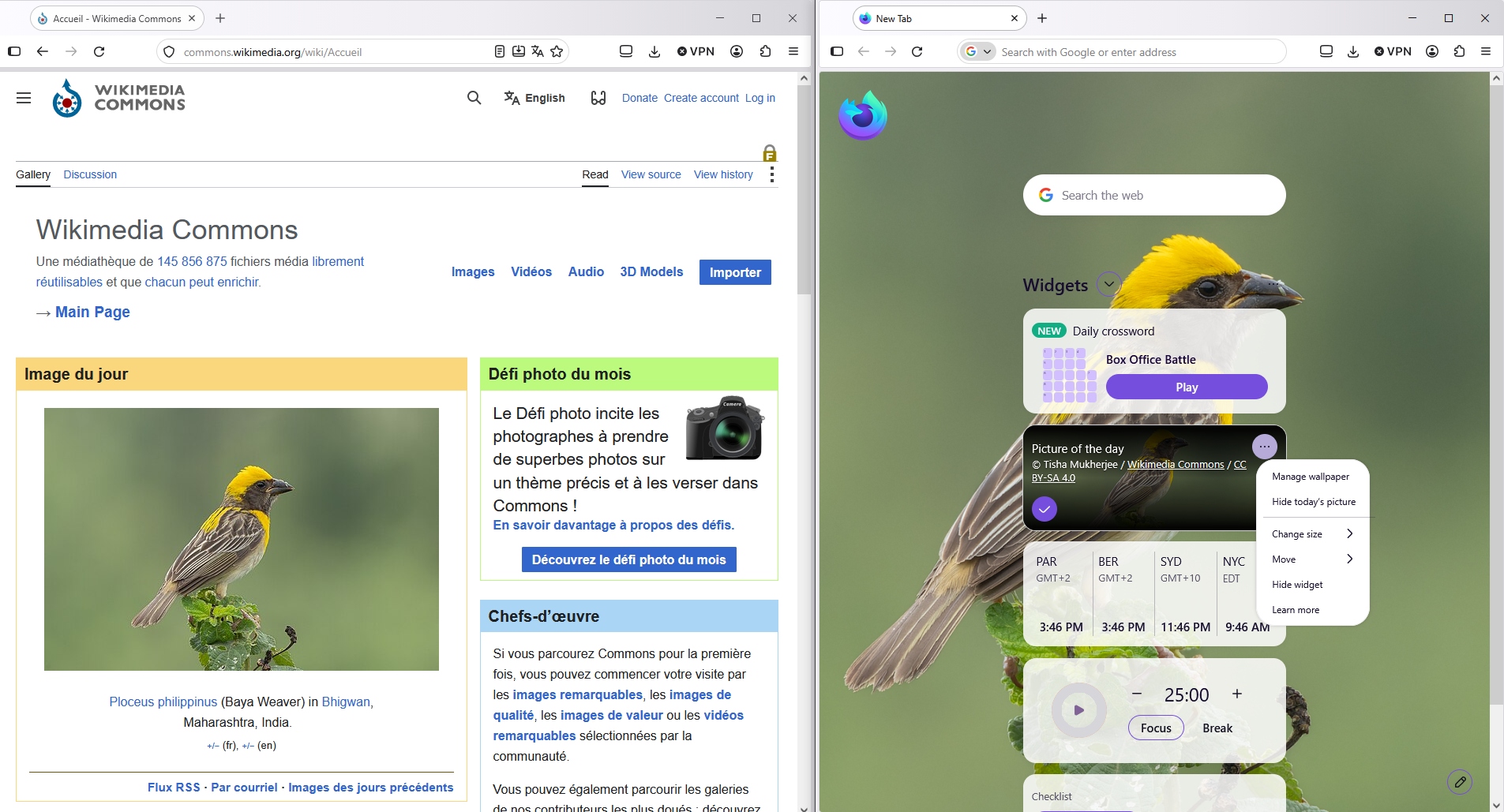The height and width of the screenshot is (812, 1504).
Task: Open the Donate link
Action: pyautogui.click(x=639, y=98)
